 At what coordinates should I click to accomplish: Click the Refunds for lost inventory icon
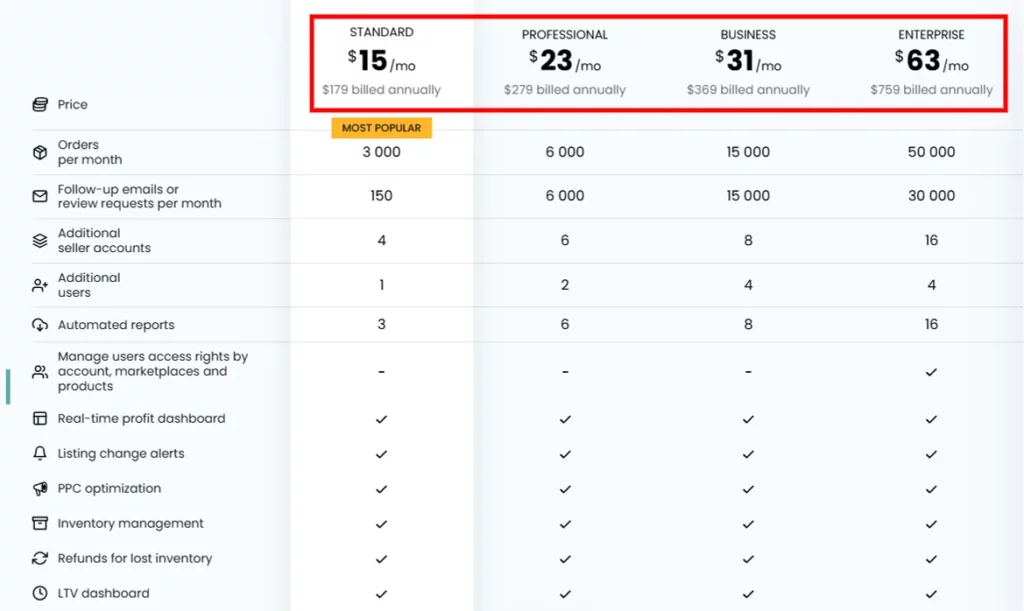coord(40,558)
